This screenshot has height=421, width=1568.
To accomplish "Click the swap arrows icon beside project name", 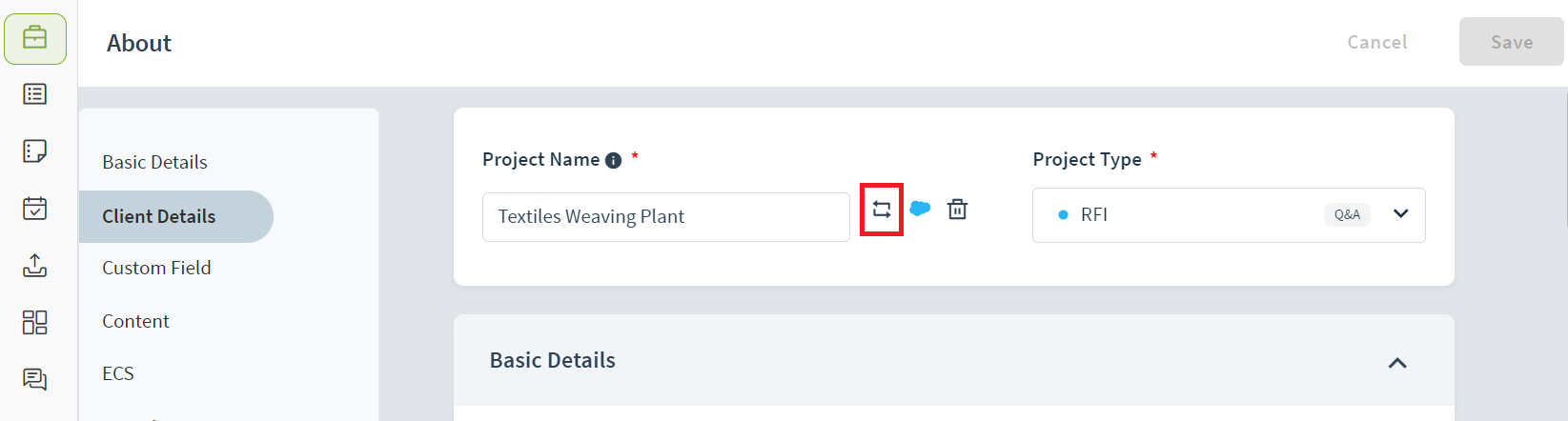I will (x=882, y=210).
